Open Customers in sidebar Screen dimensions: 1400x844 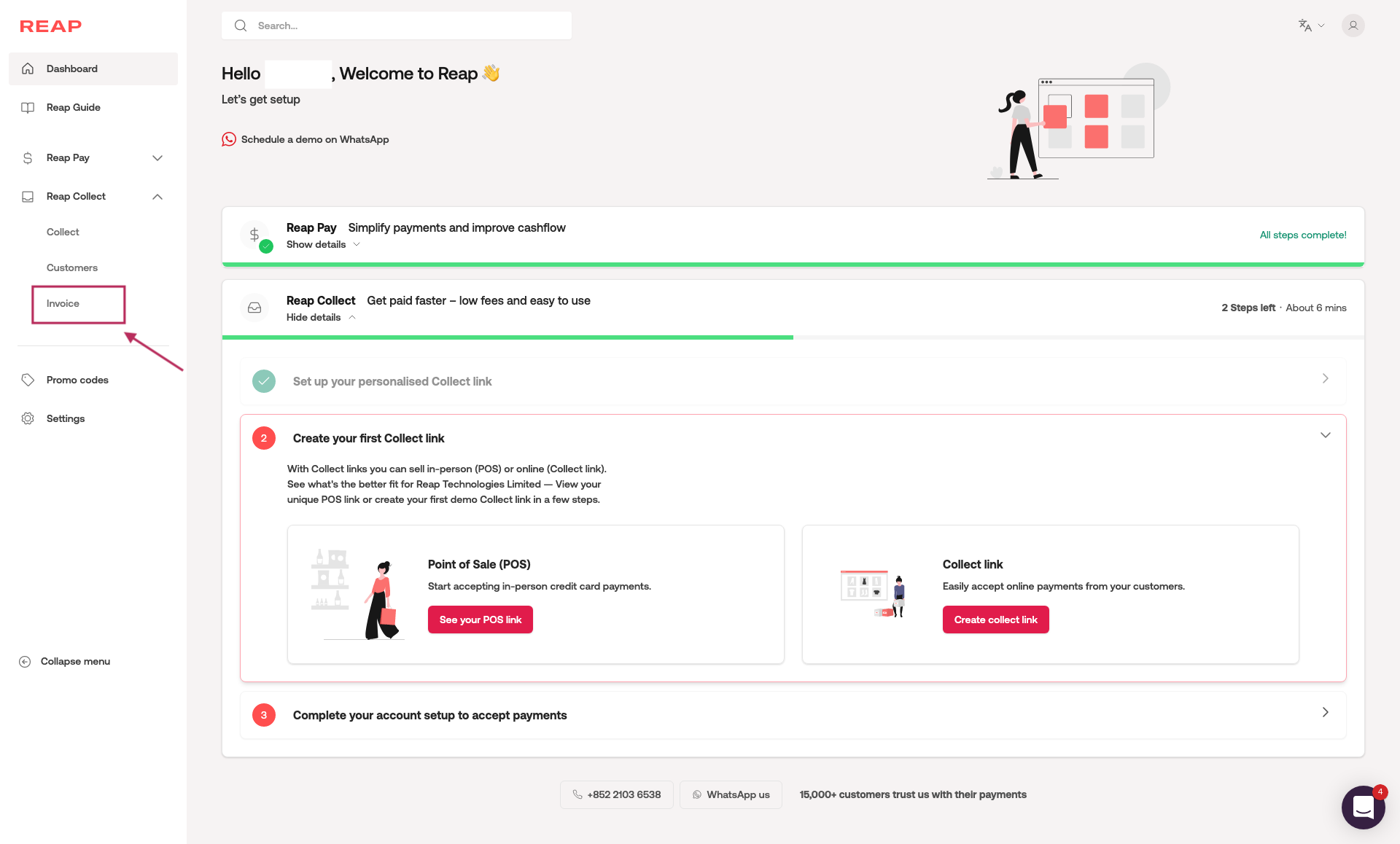click(71, 267)
